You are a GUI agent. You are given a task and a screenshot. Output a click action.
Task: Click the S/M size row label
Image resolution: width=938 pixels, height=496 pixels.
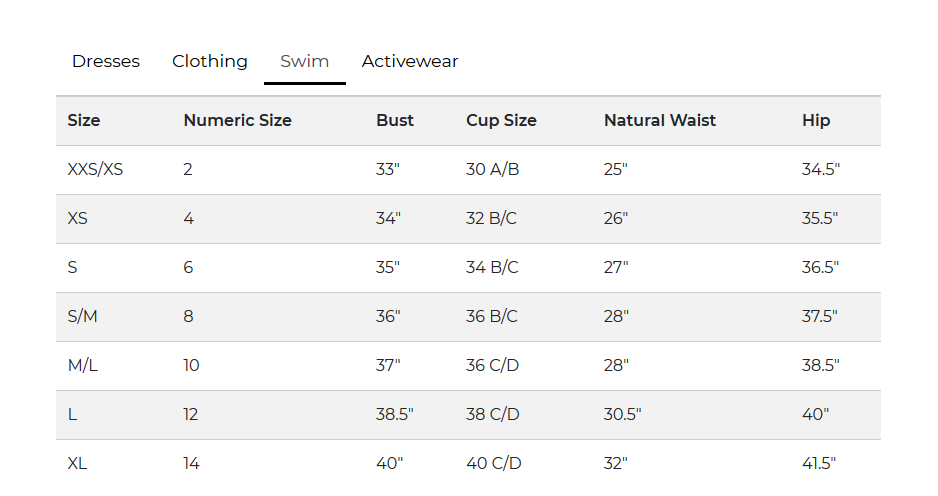click(x=82, y=316)
